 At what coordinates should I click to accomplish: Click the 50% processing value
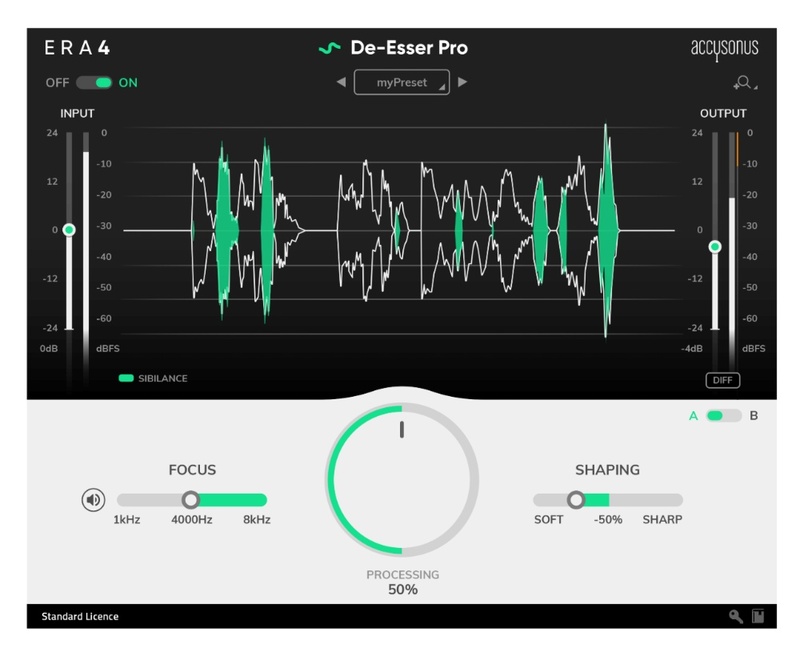point(403,590)
